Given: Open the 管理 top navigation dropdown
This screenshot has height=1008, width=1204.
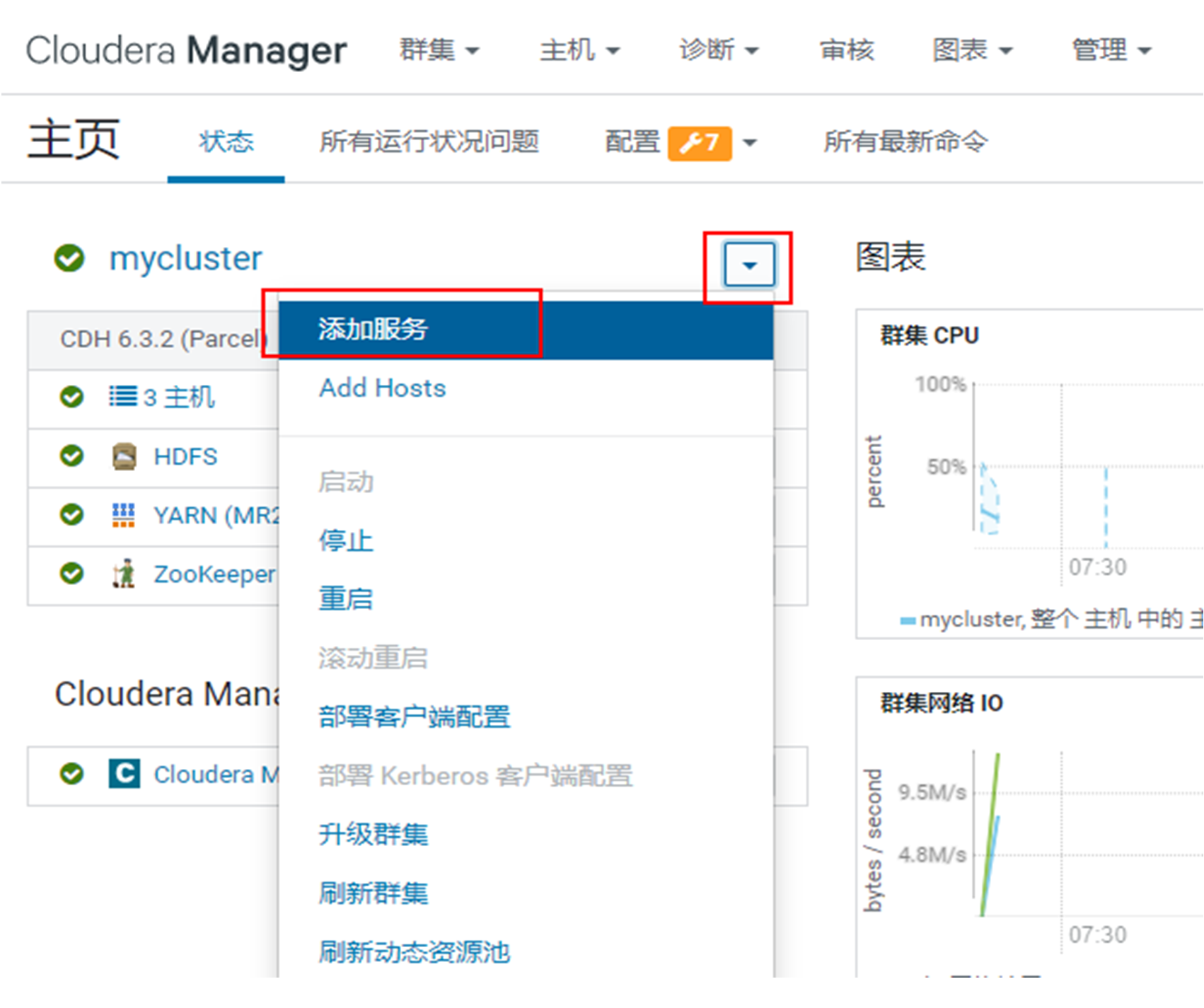Looking at the screenshot, I should (1112, 50).
